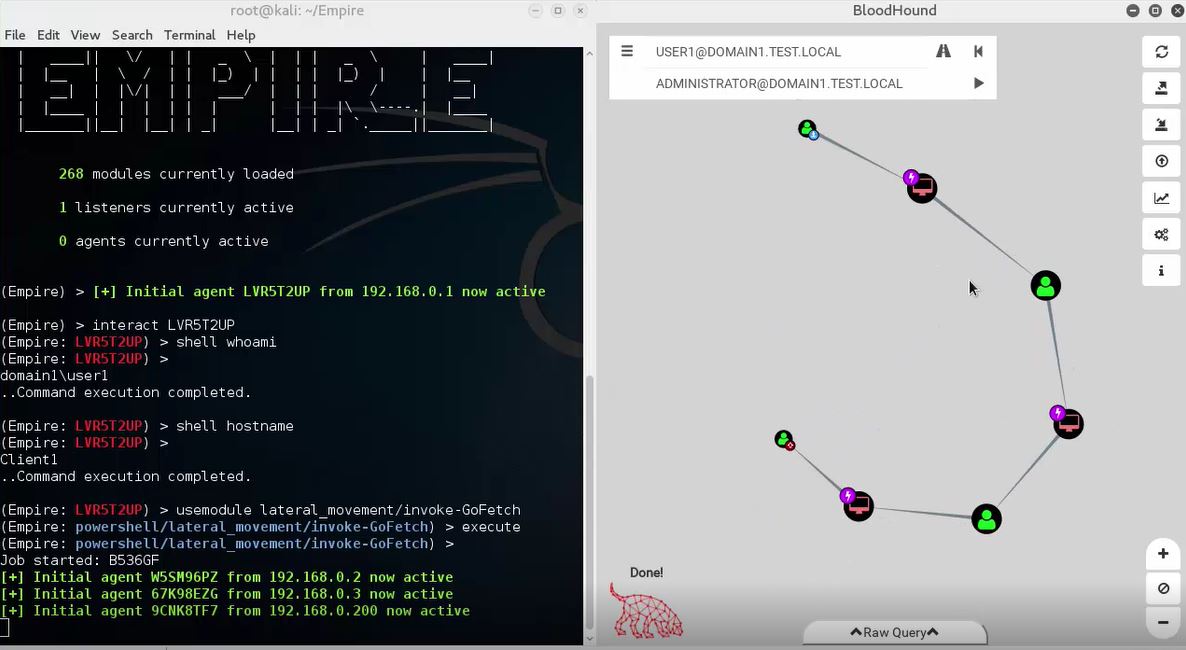1186x650 pixels.
Task: Maximize the BloodHound window
Action: (x=1155, y=11)
